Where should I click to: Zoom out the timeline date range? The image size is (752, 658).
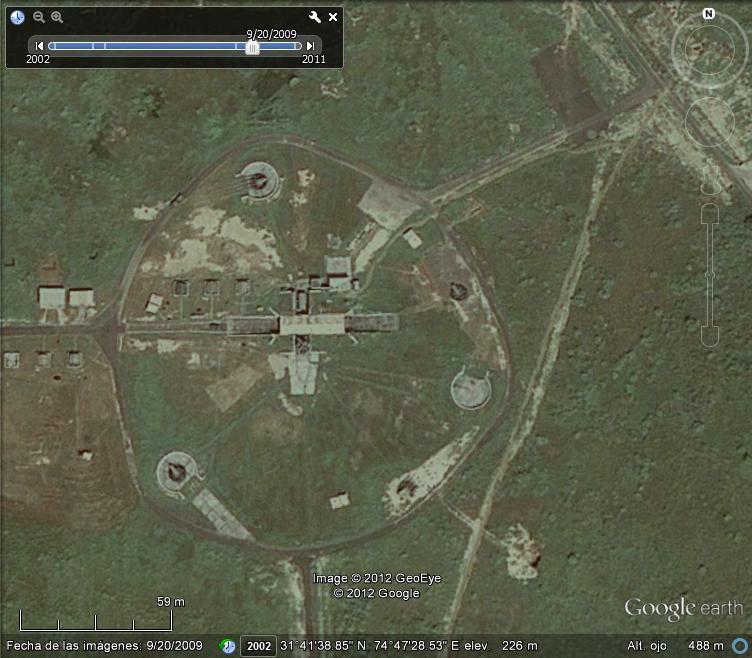(x=39, y=17)
